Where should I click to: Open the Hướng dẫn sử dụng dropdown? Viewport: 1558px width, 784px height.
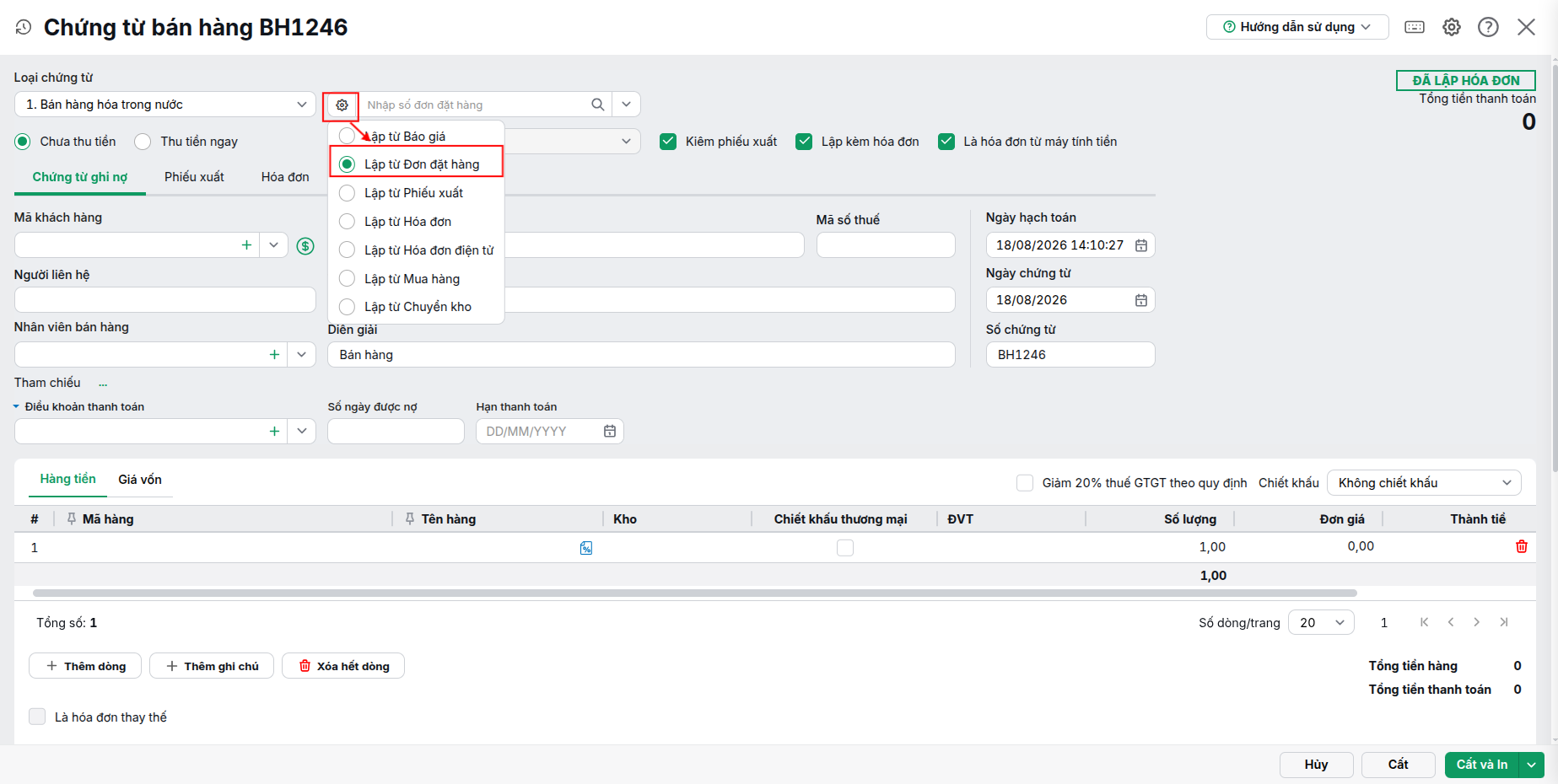click(1297, 27)
